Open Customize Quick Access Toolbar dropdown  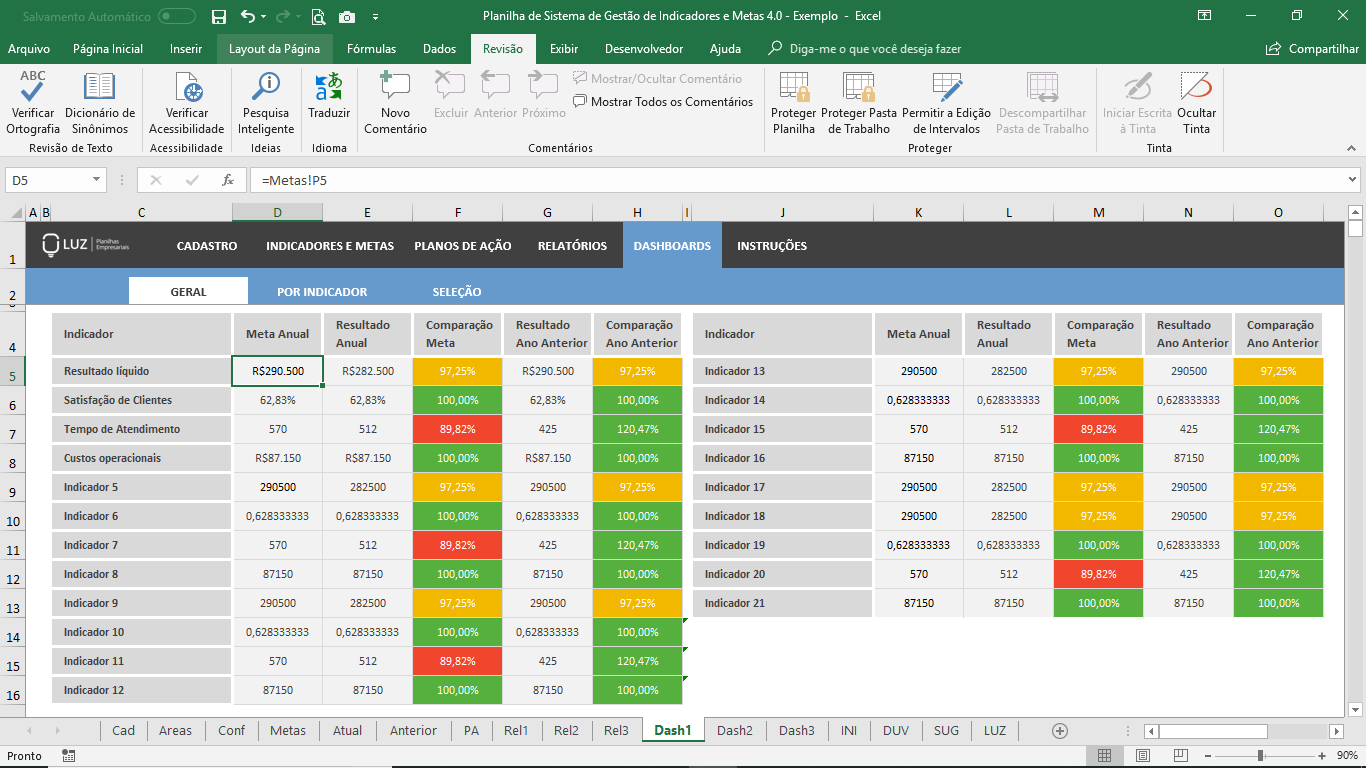(375, 16)
